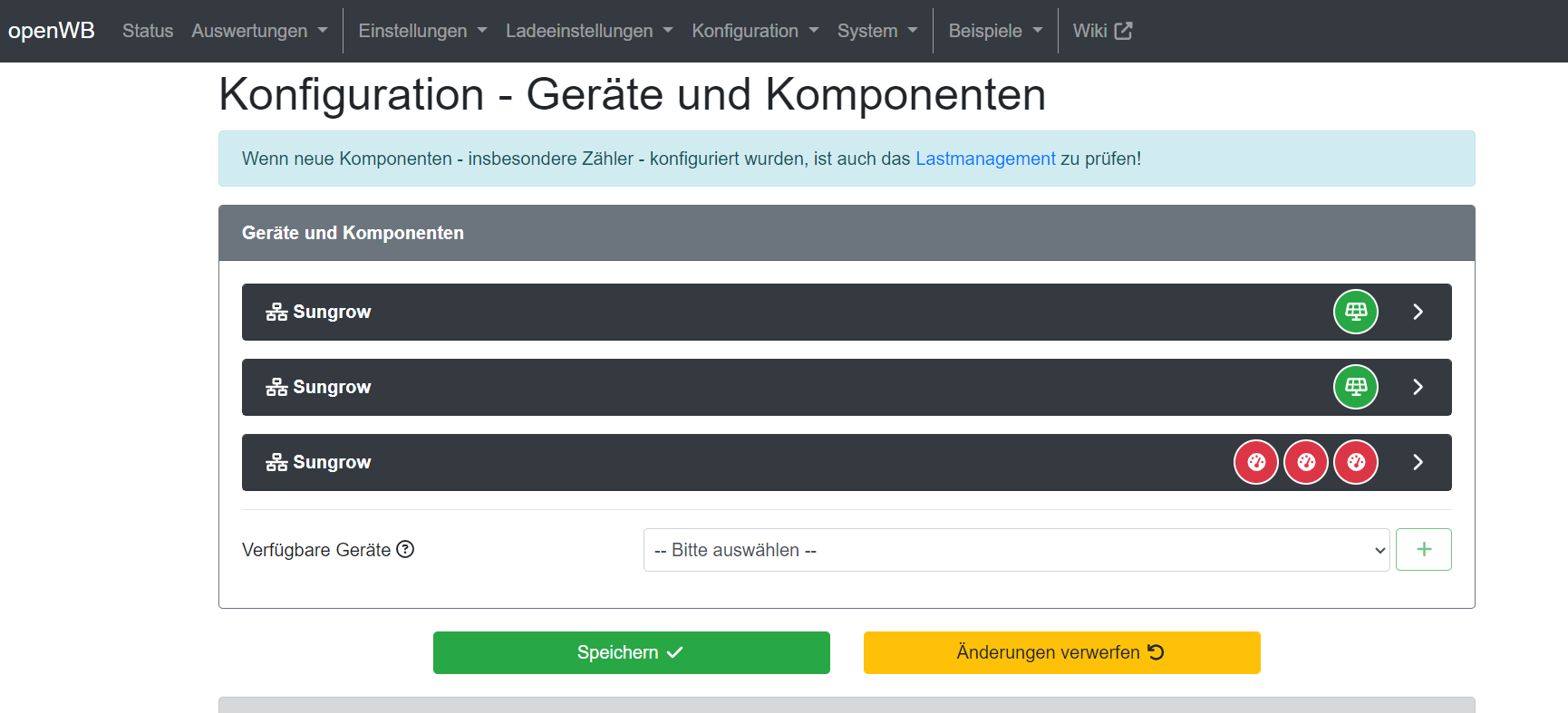Expand the first Sungrow device chevron

pos(1418,312)
